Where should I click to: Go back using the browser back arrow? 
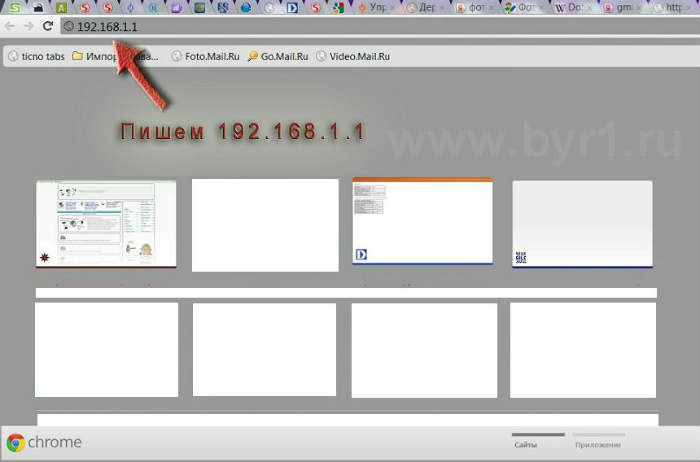[x=9, y=26]
